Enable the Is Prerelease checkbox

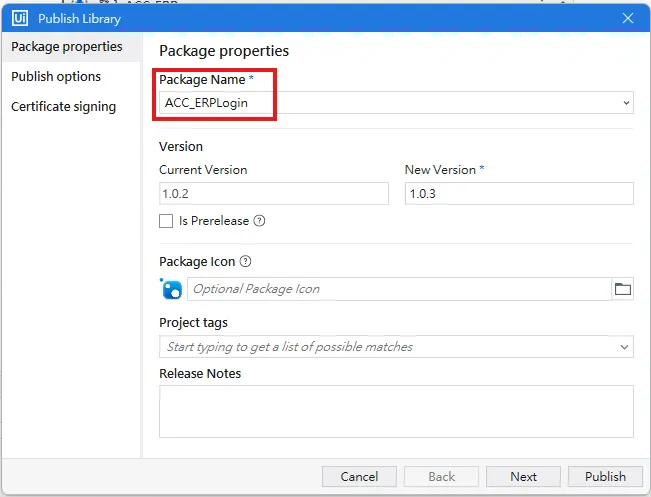tap(166, 221)
